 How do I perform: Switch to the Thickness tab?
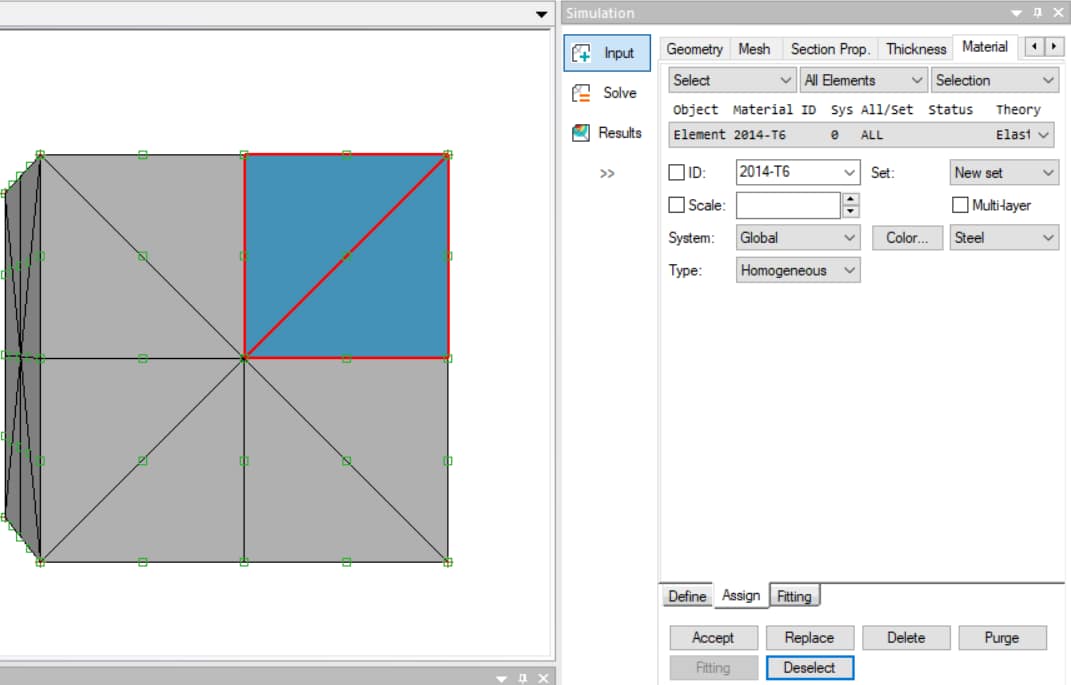pyautogui.click(x=915, y=49)
